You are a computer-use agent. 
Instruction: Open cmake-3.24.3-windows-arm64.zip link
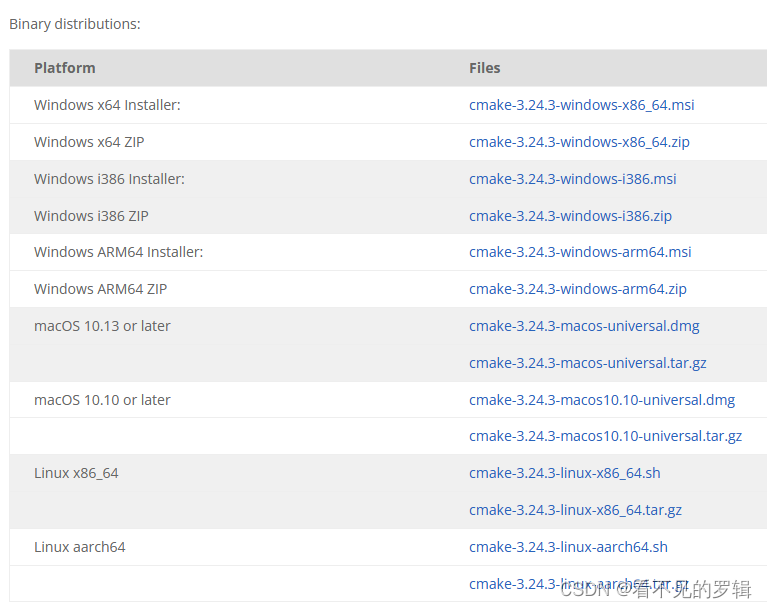578,290
